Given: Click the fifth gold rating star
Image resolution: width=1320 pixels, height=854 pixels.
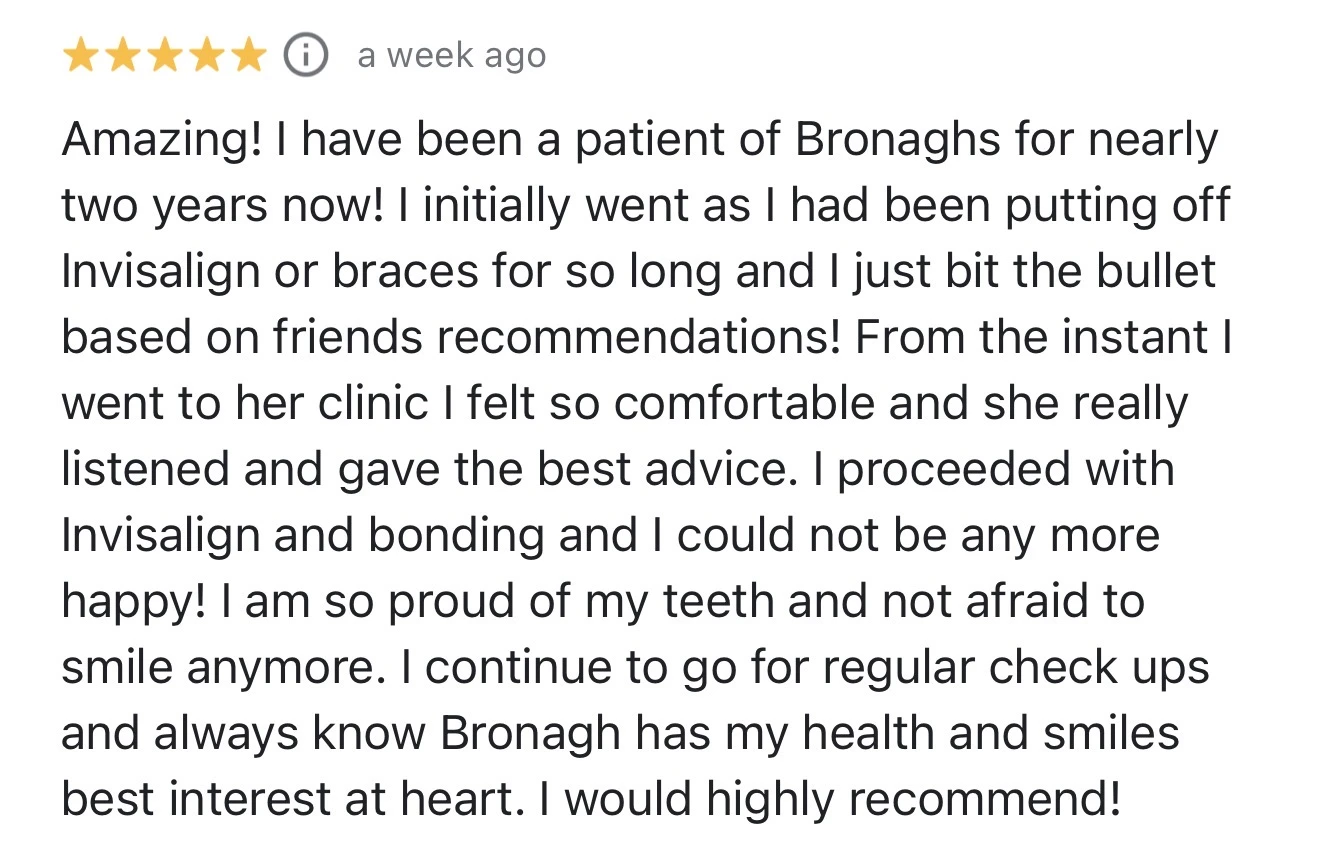Looking at the screenshot, I should click(x=246, y=57).
